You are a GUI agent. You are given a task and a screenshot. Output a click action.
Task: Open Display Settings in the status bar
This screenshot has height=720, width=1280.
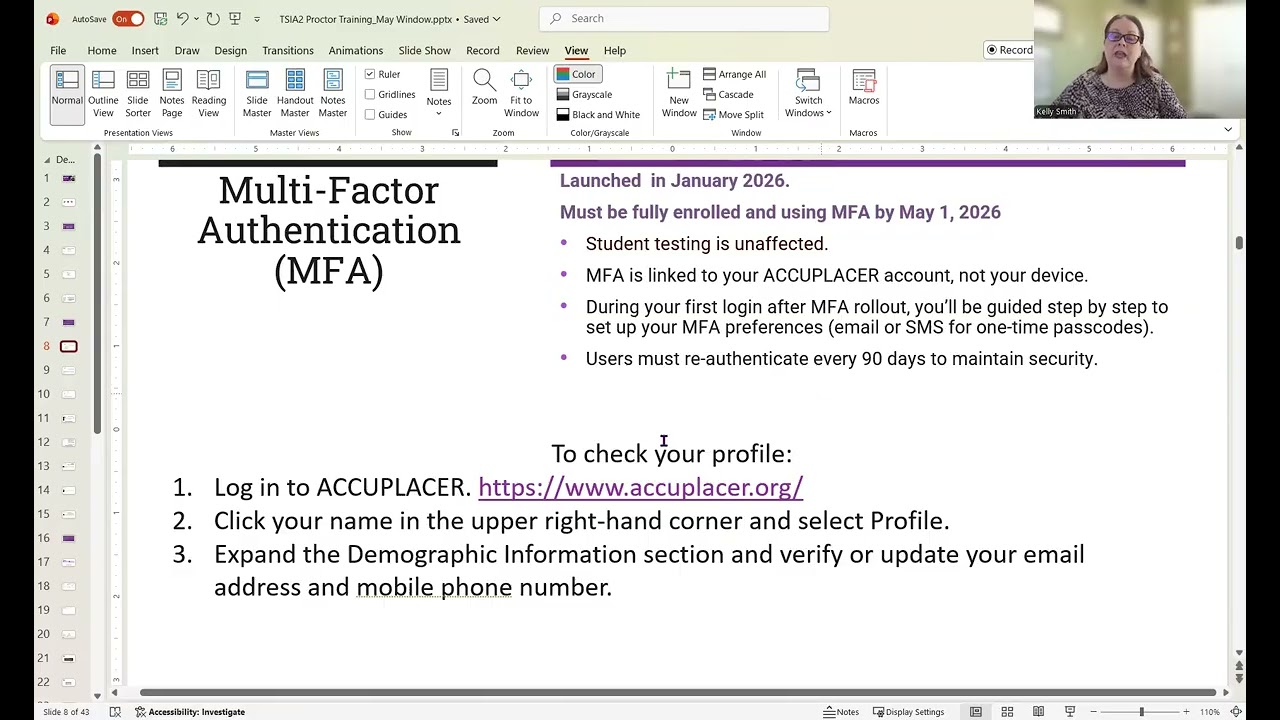[x=907, y=712]
